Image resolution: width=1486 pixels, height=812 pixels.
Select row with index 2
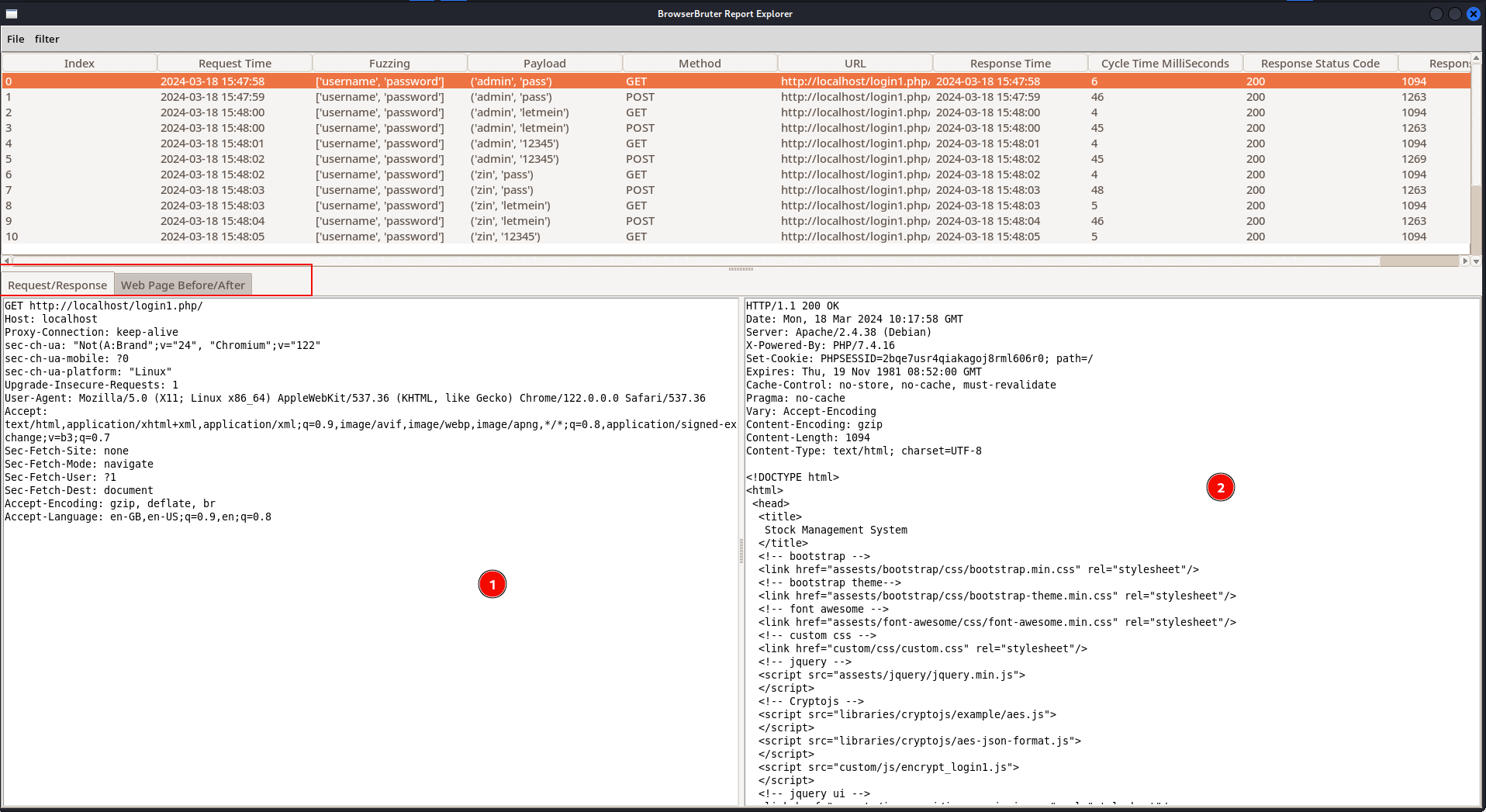pos(735,112)
